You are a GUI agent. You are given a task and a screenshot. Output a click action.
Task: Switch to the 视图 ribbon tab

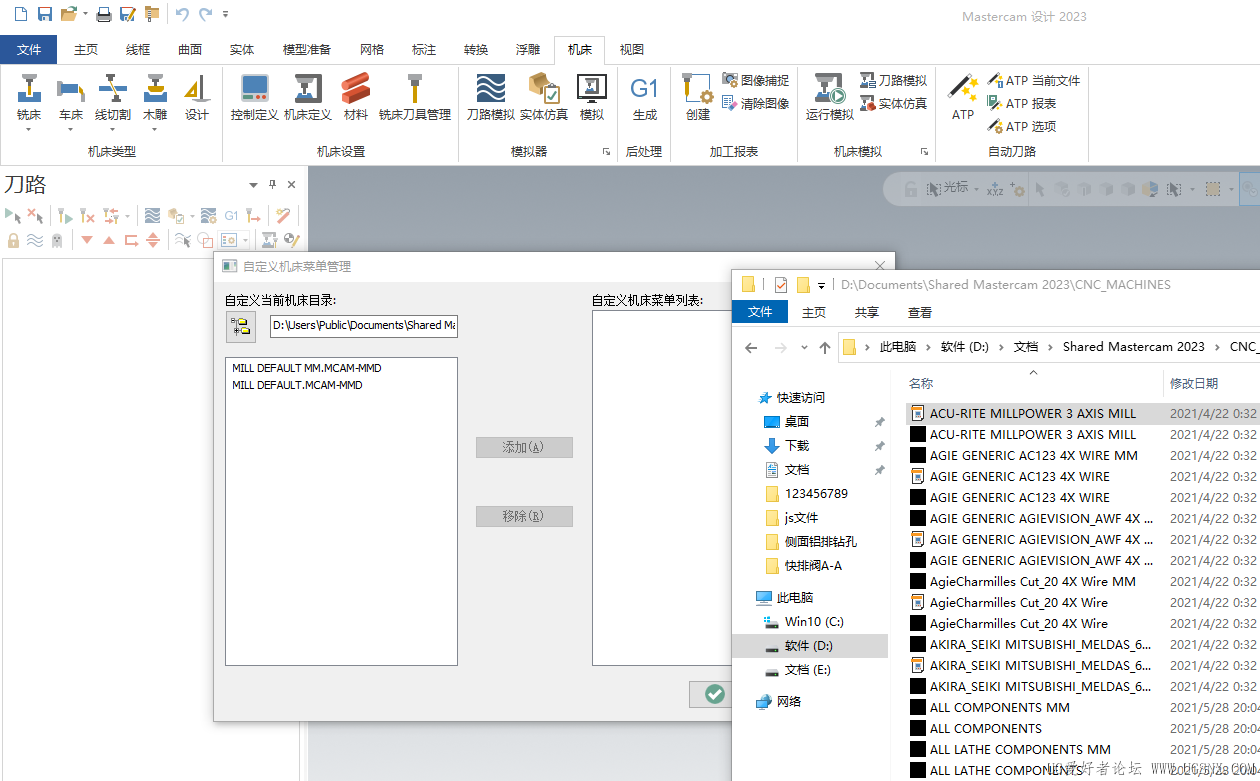(x=632, y=49)
